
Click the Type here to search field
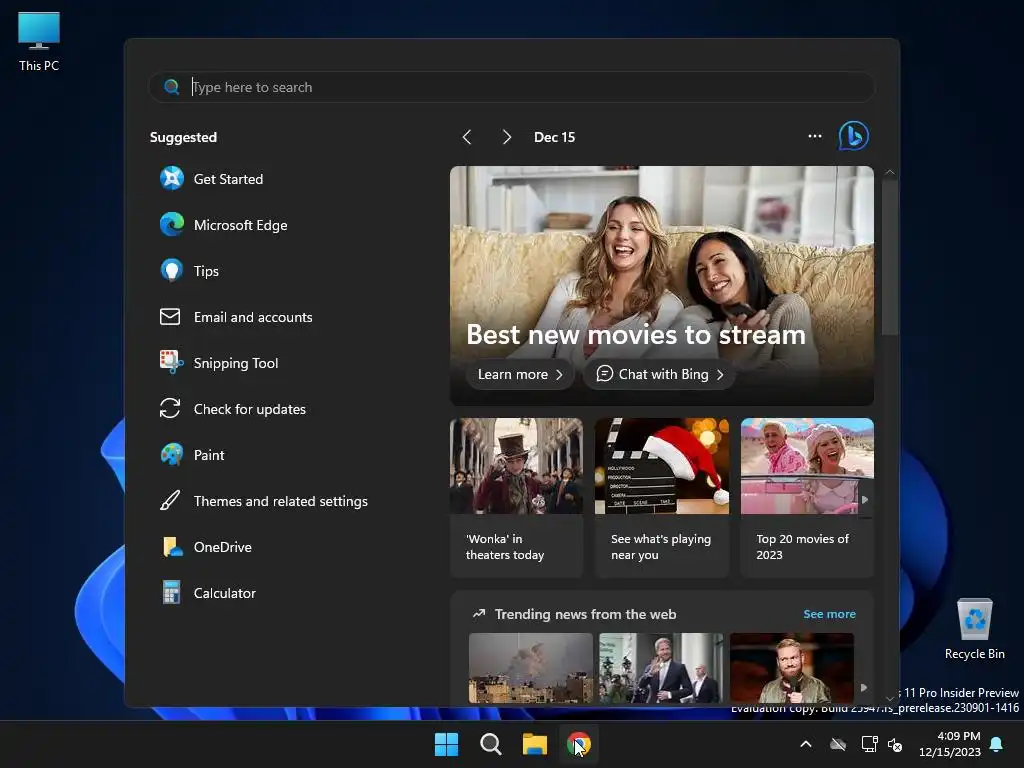pos(511,87)
